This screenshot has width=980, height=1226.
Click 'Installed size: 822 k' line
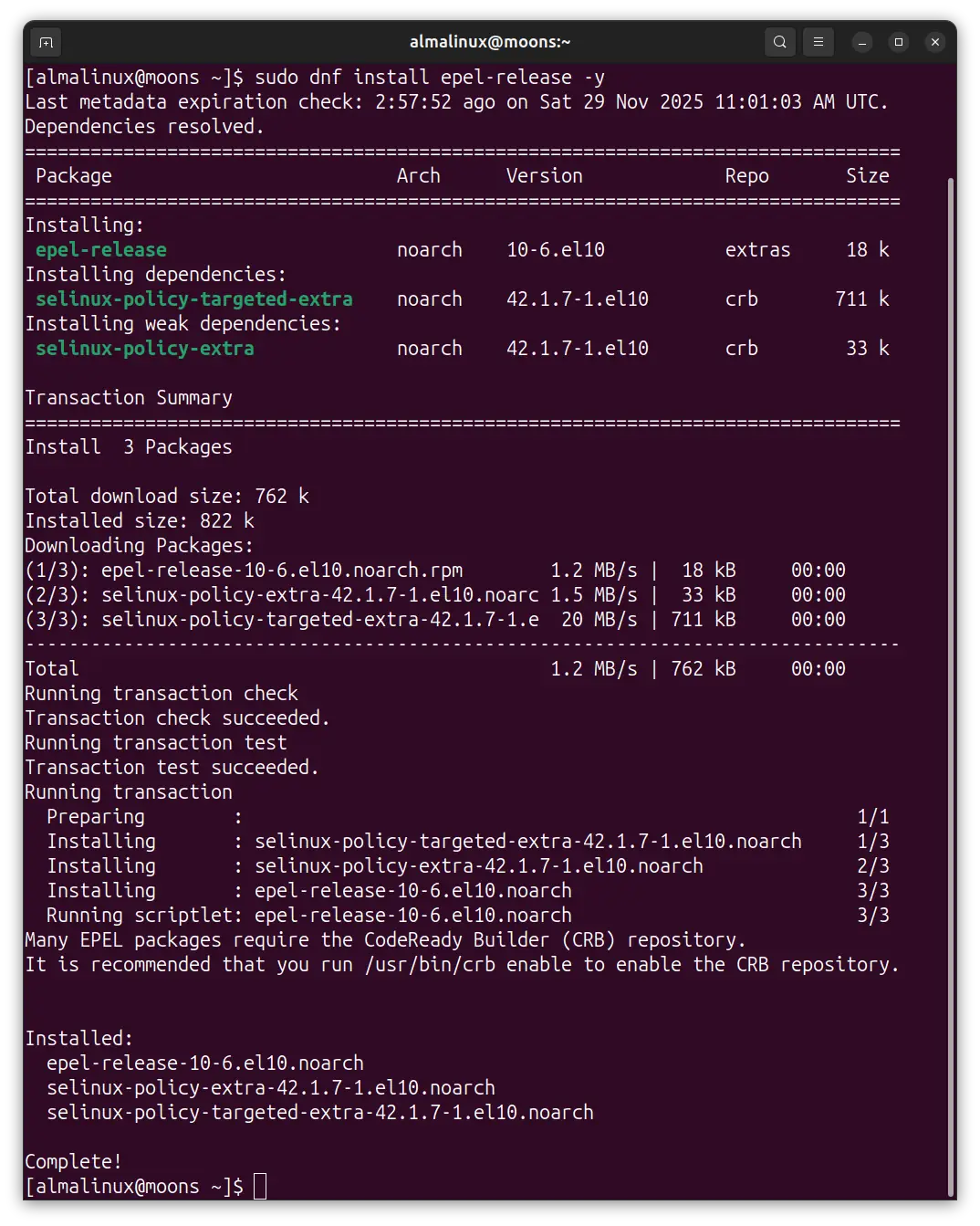point(140,521)
